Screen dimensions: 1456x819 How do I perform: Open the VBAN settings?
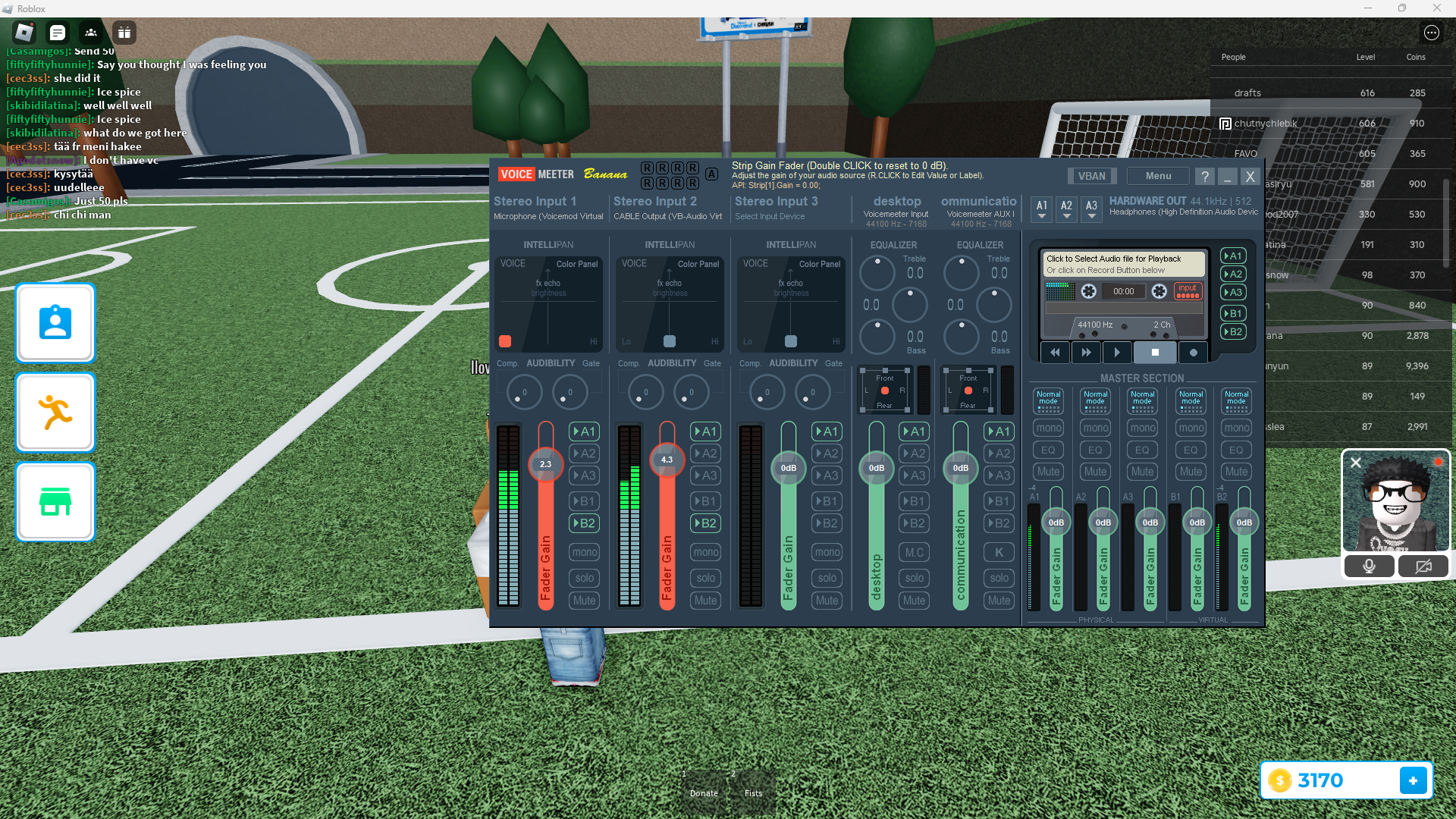point(1091,176)
